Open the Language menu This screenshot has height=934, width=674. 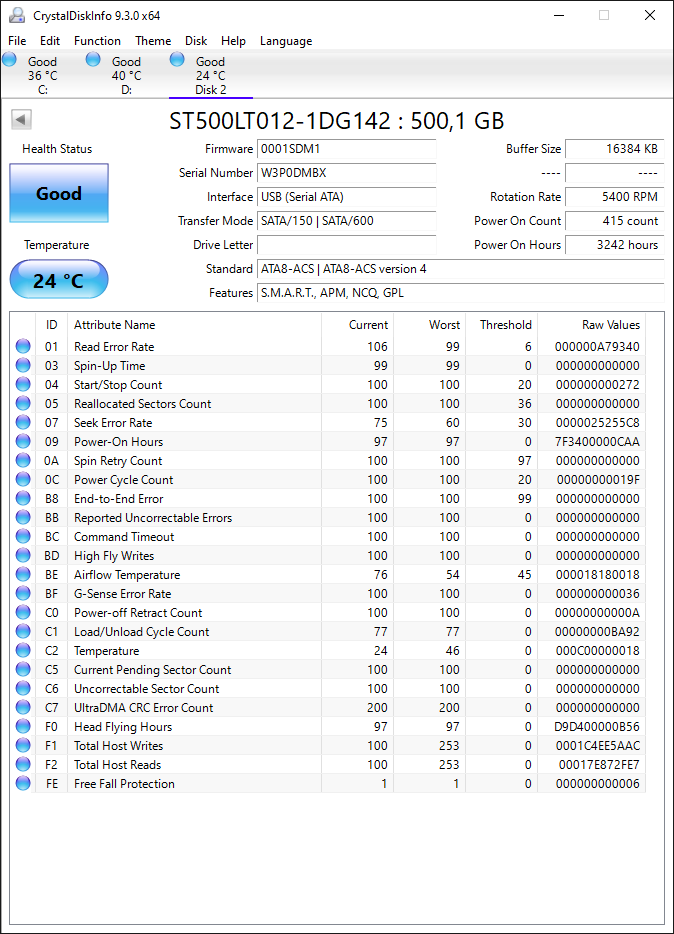286,41
